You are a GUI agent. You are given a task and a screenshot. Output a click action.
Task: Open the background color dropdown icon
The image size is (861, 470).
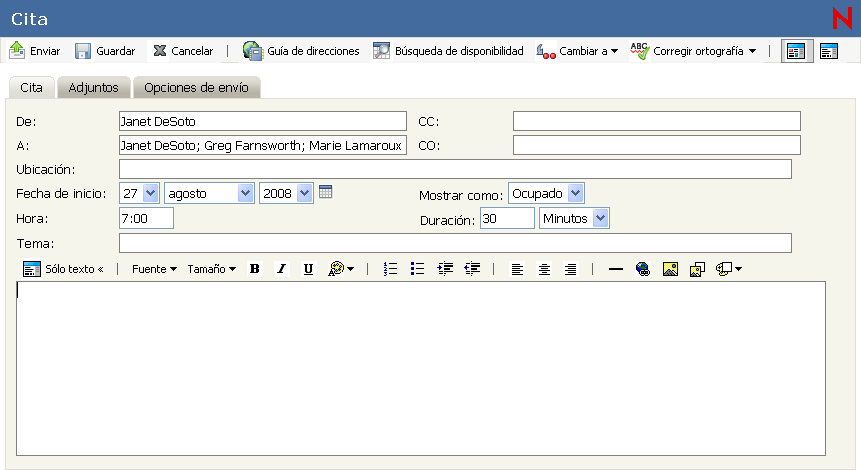click(x=729, y=269)
